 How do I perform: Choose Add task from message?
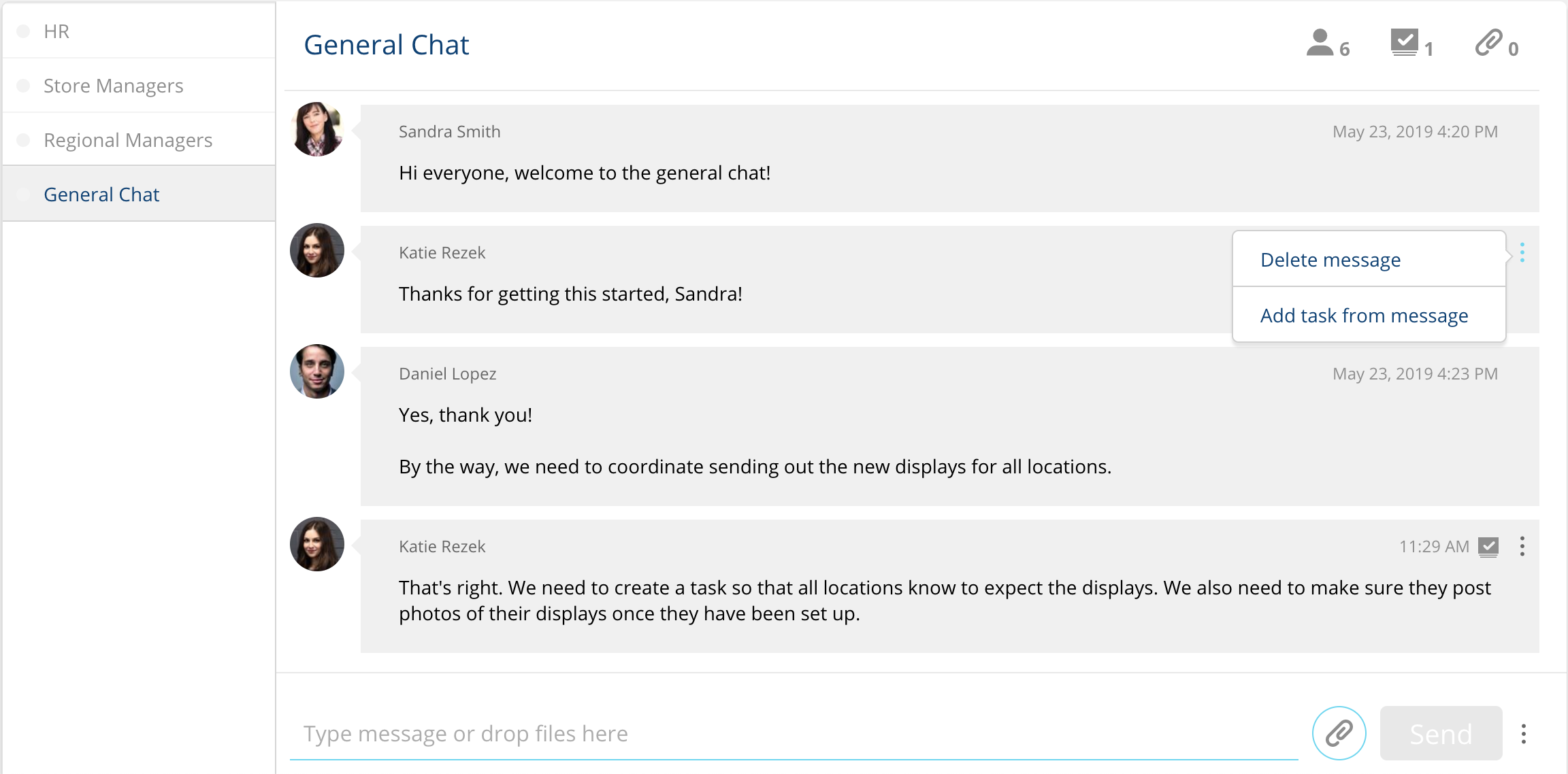(x=1364, y=316)
